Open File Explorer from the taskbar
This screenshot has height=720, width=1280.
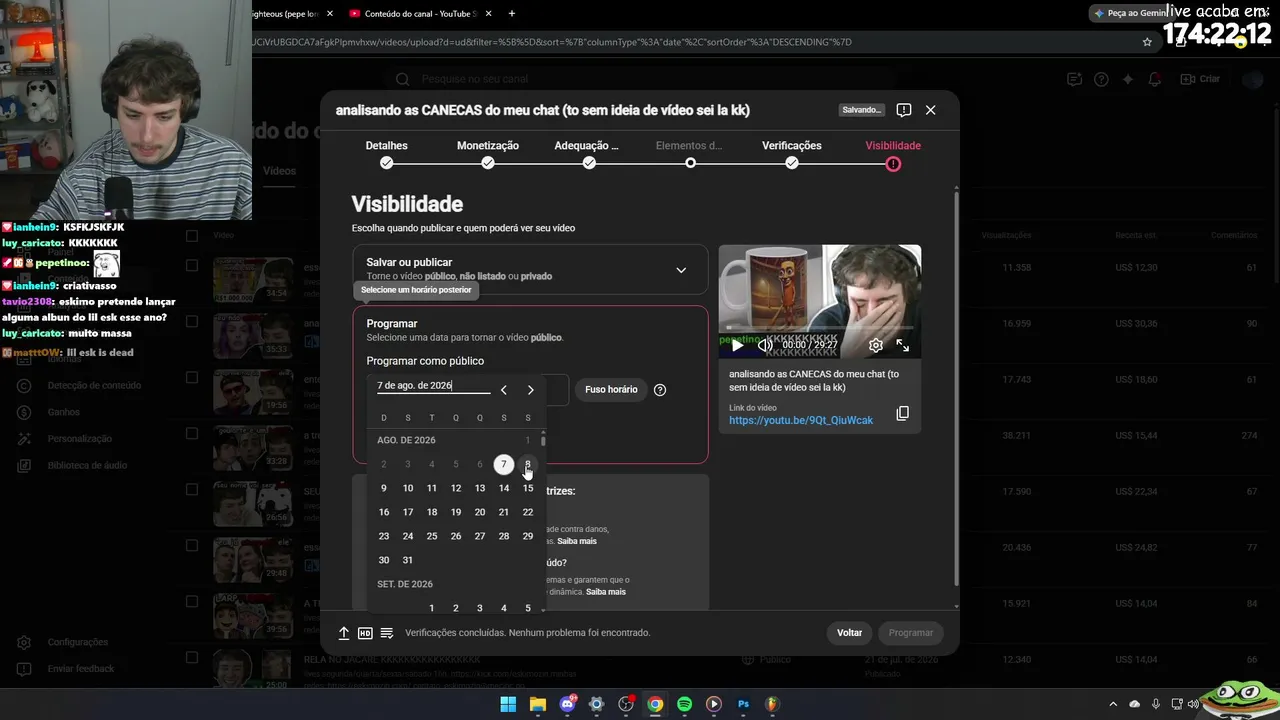(537, 704)
